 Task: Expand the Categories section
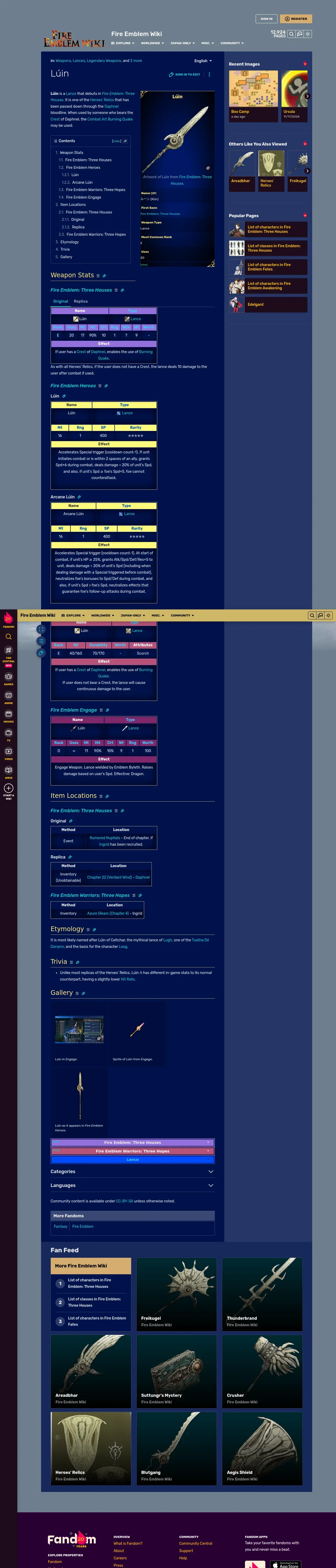click(132, 1172)
